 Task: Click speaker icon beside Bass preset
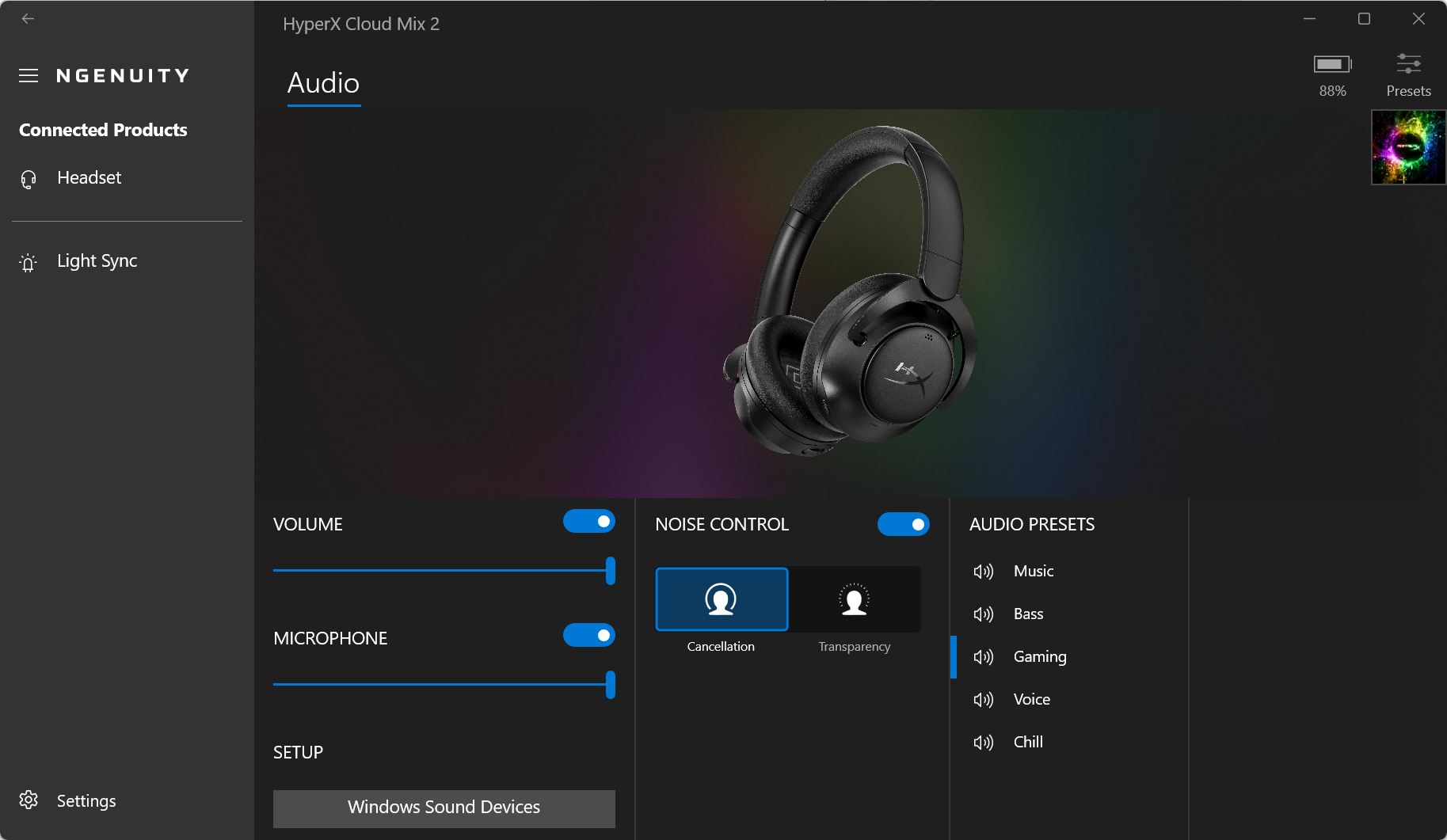pos(983,614)
